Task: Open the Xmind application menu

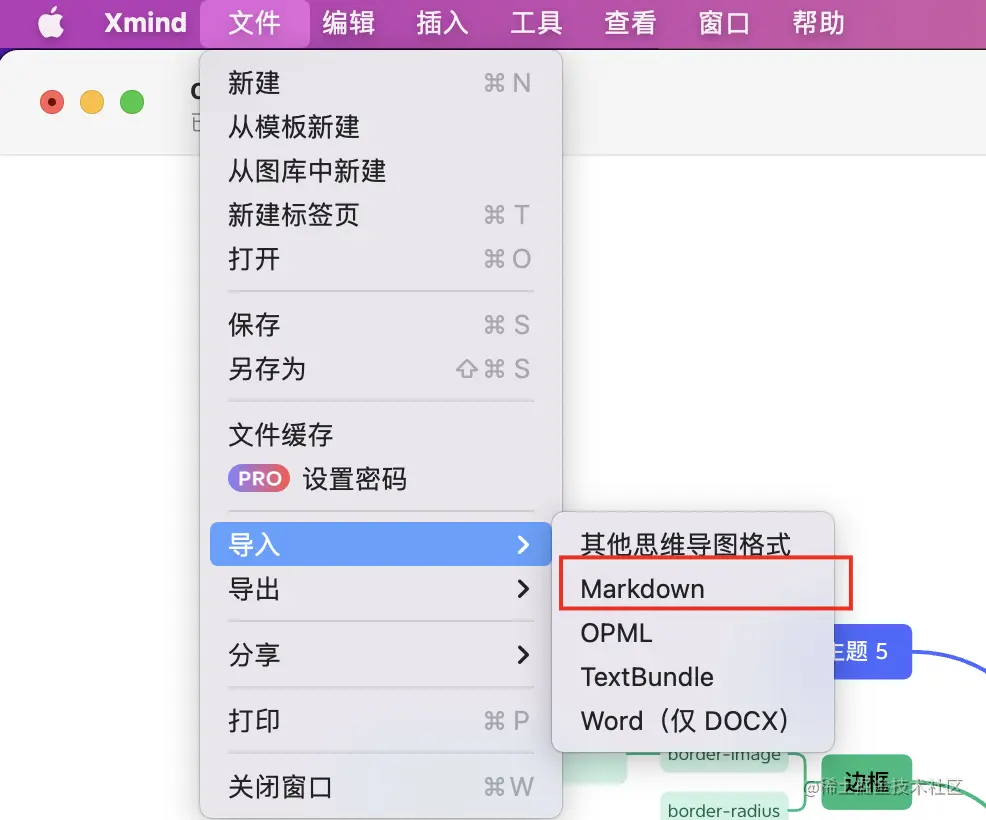Action: [x=145, y=23]
